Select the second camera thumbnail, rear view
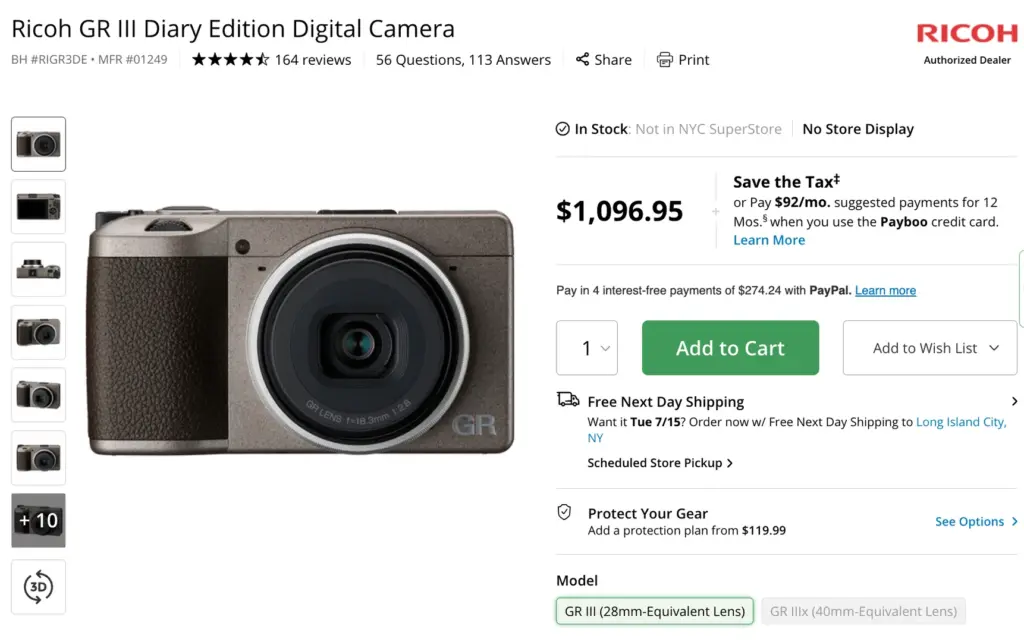This screenshot has width=1024, height=642. [x=38, y=207]
